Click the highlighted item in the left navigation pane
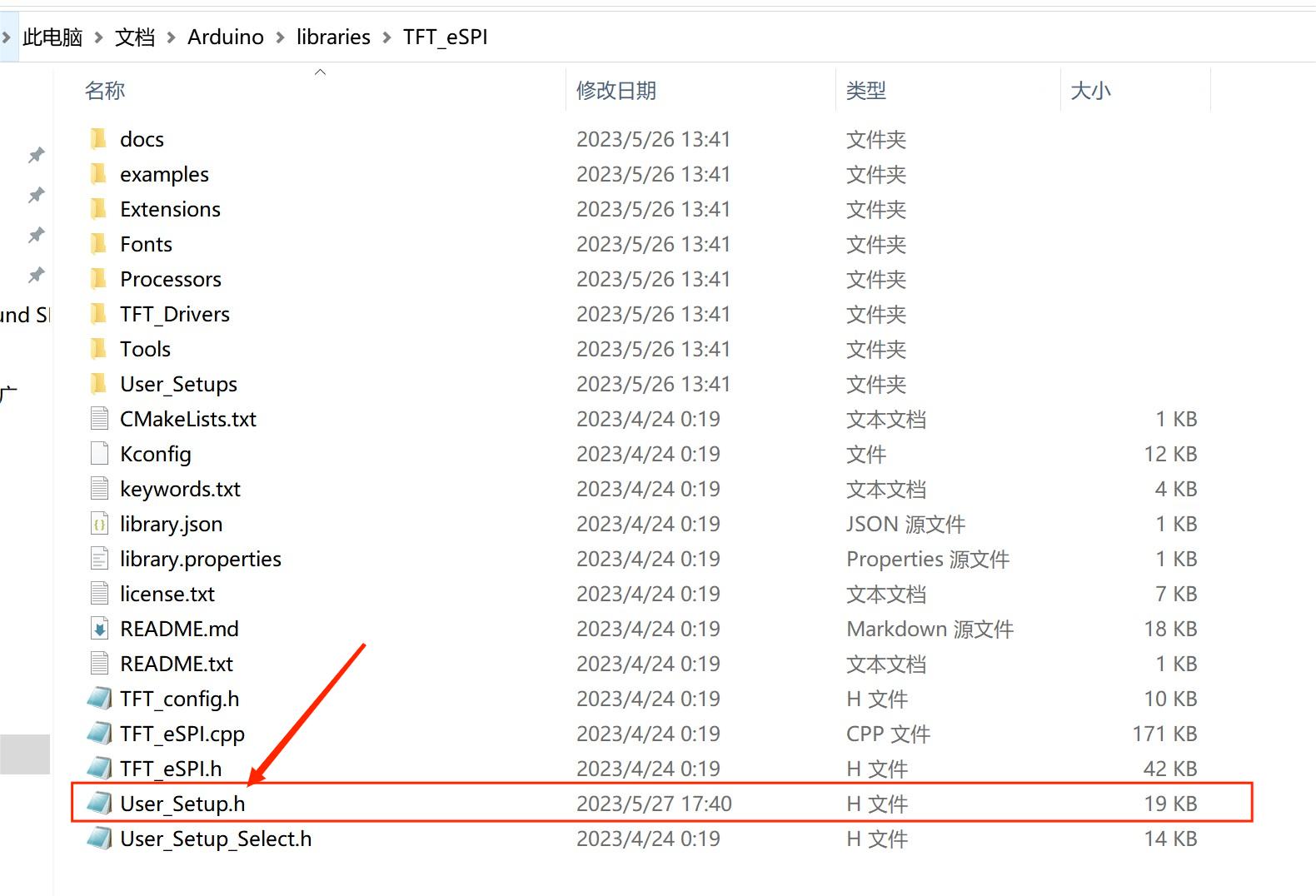This screenshot has height=896, width=1316. [25, 754]
